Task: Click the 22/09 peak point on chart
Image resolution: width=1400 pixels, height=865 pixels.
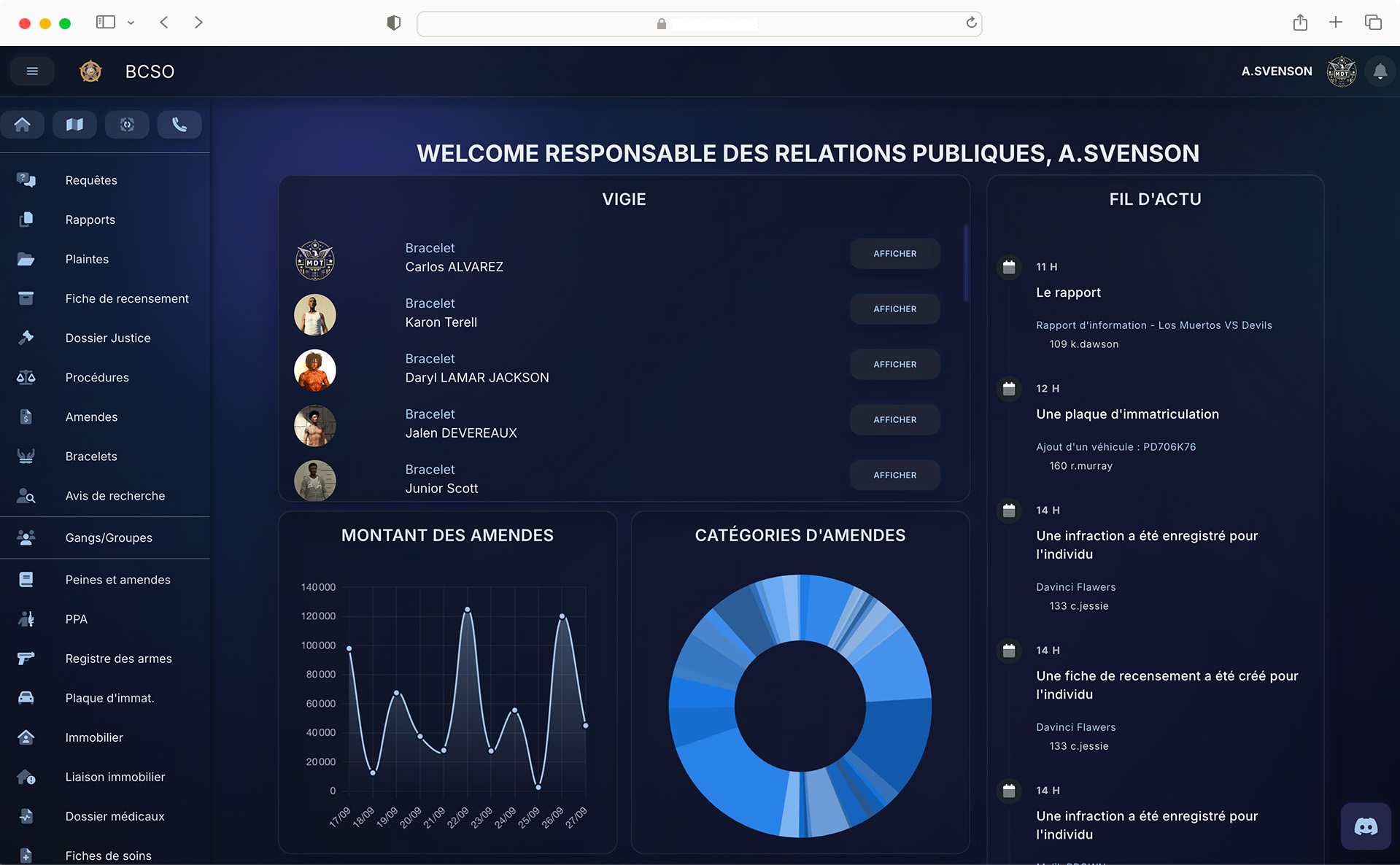Action: point(467,610)
